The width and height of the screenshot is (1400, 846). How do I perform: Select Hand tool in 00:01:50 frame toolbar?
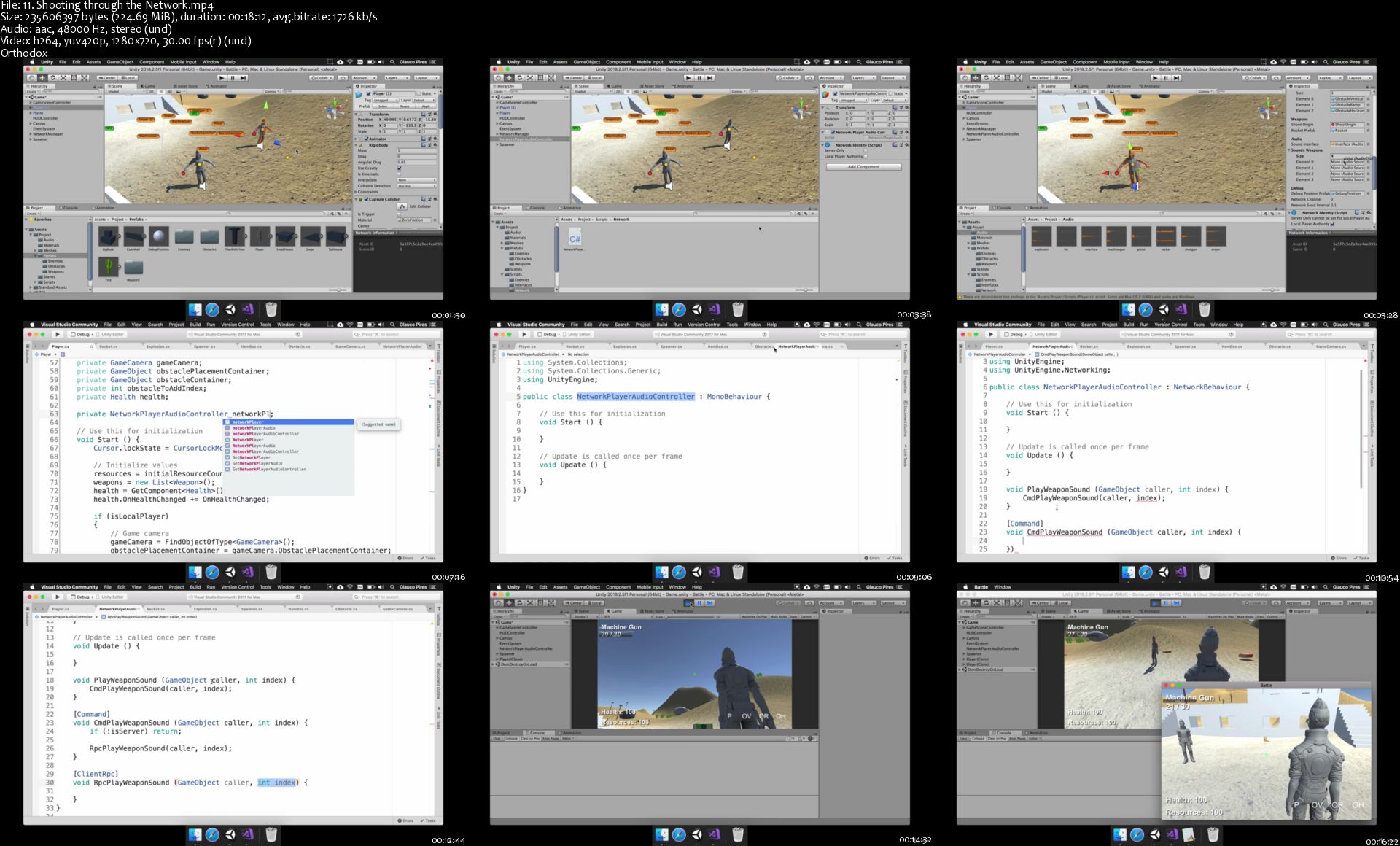click(x=31, y=78)
